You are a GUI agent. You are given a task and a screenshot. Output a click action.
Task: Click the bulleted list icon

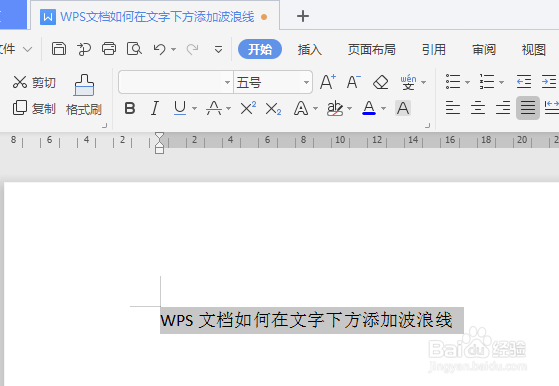[453, 82]
